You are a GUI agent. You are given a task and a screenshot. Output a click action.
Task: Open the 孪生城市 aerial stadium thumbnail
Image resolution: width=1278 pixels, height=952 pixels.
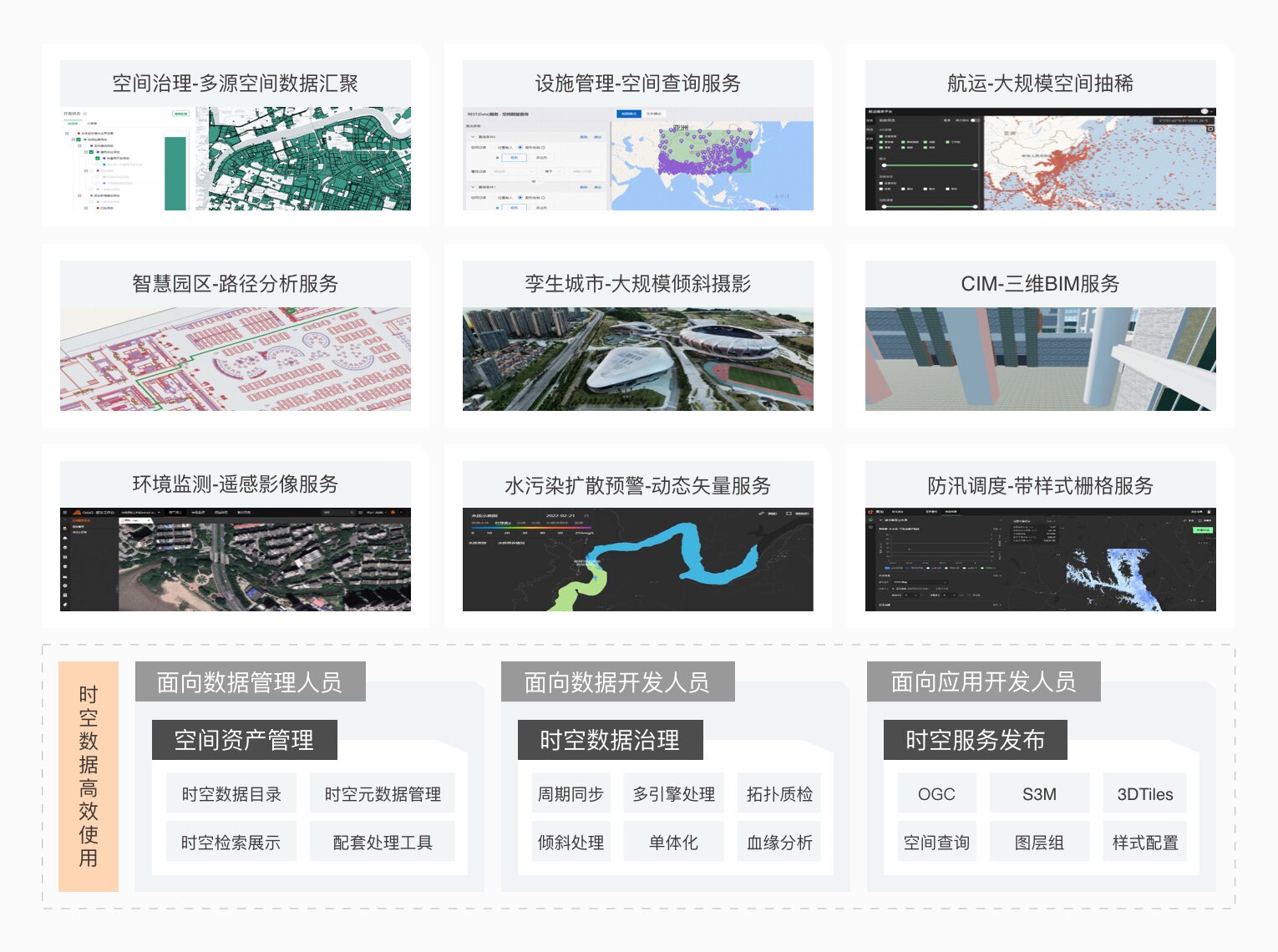tap(638, 359)
